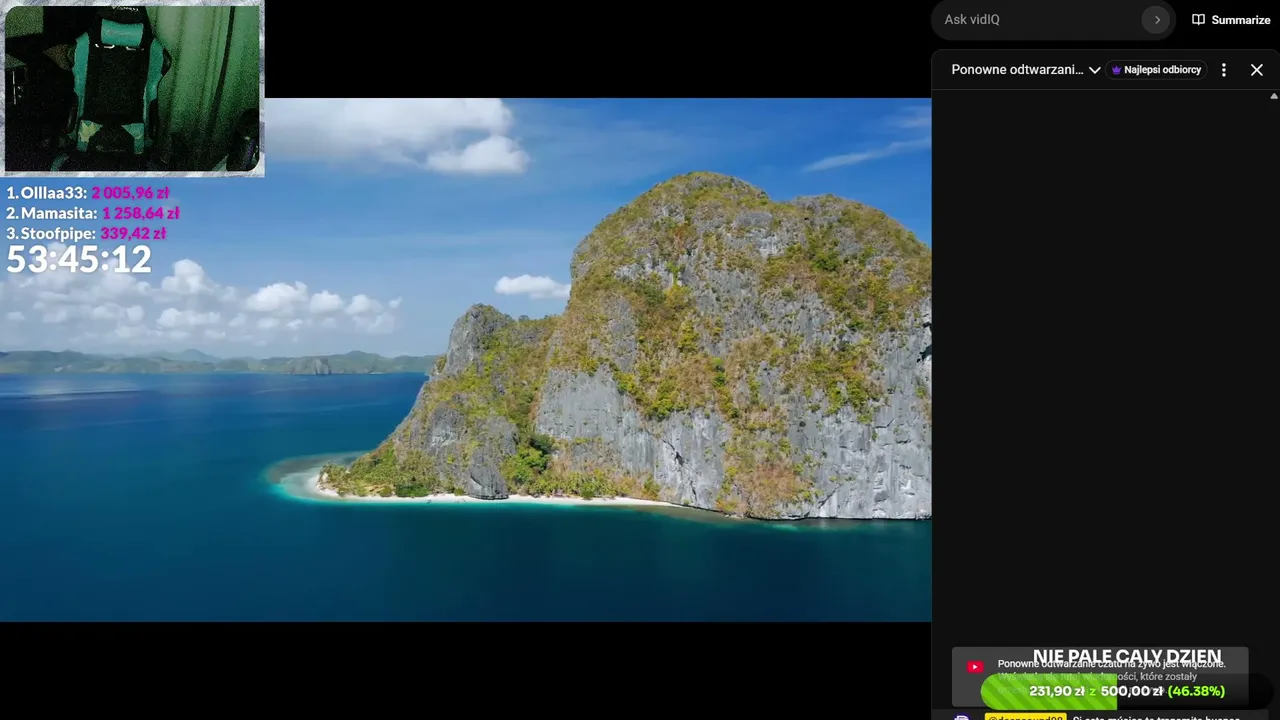The image size is (1280, 720).
Task: Click the NIE PALE CALY DZIEN caption
Action: 1127,657
